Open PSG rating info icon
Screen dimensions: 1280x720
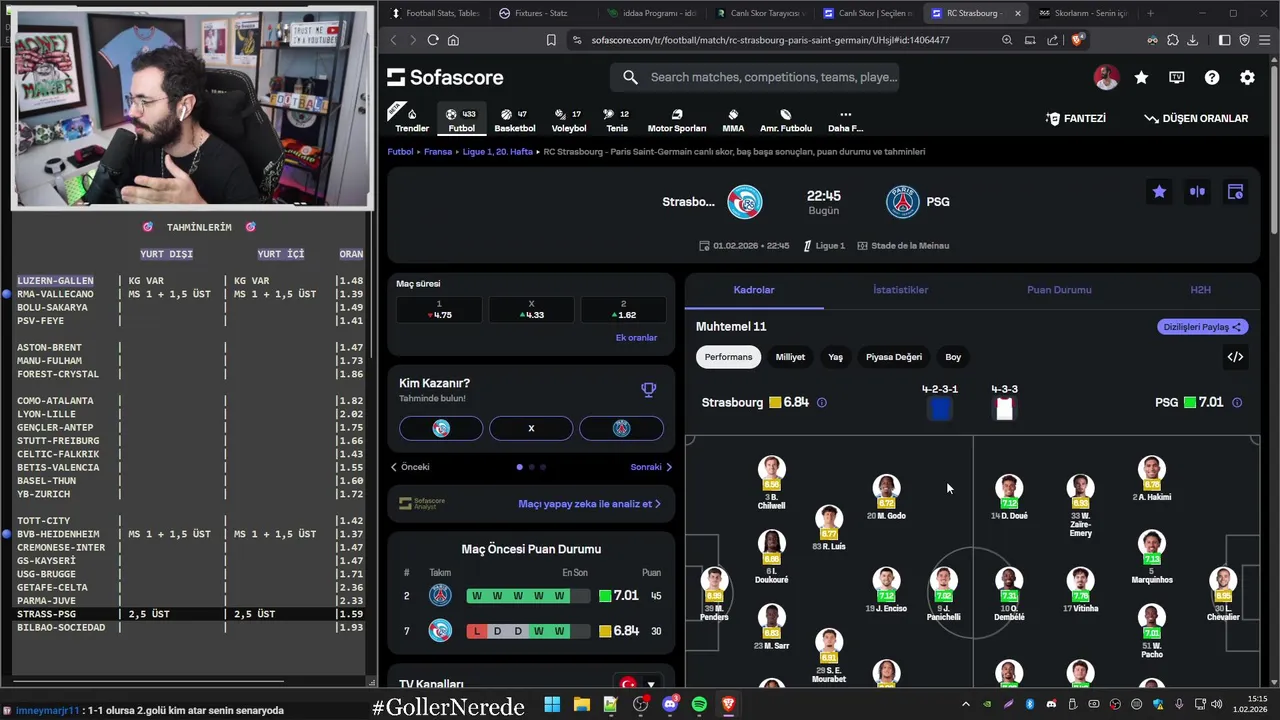tap(1237, 403)
